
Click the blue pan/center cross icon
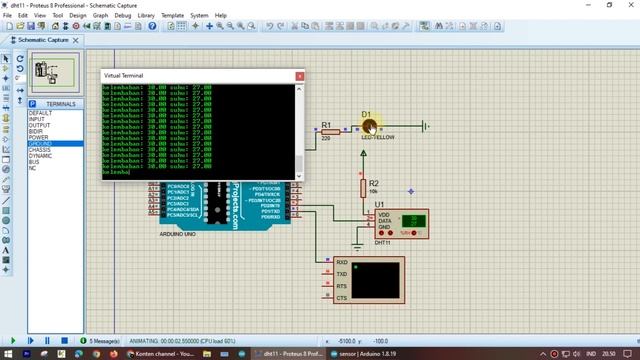209,26
